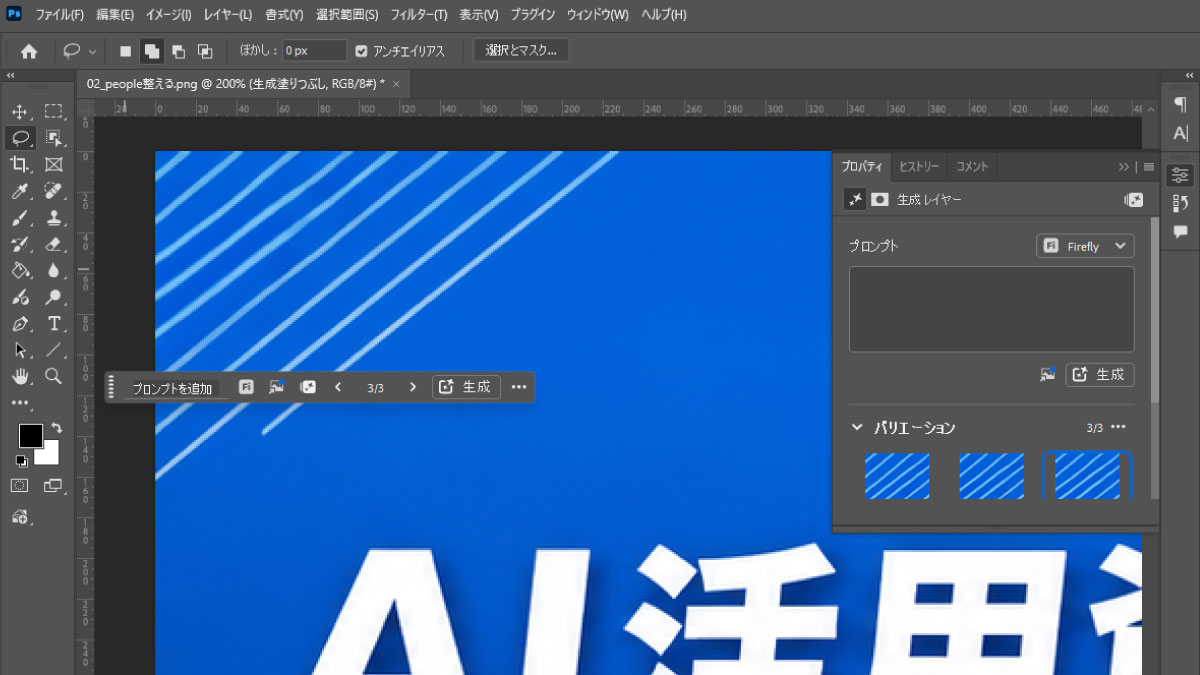Select the Clone Stamp tool

tap(53, 218)
